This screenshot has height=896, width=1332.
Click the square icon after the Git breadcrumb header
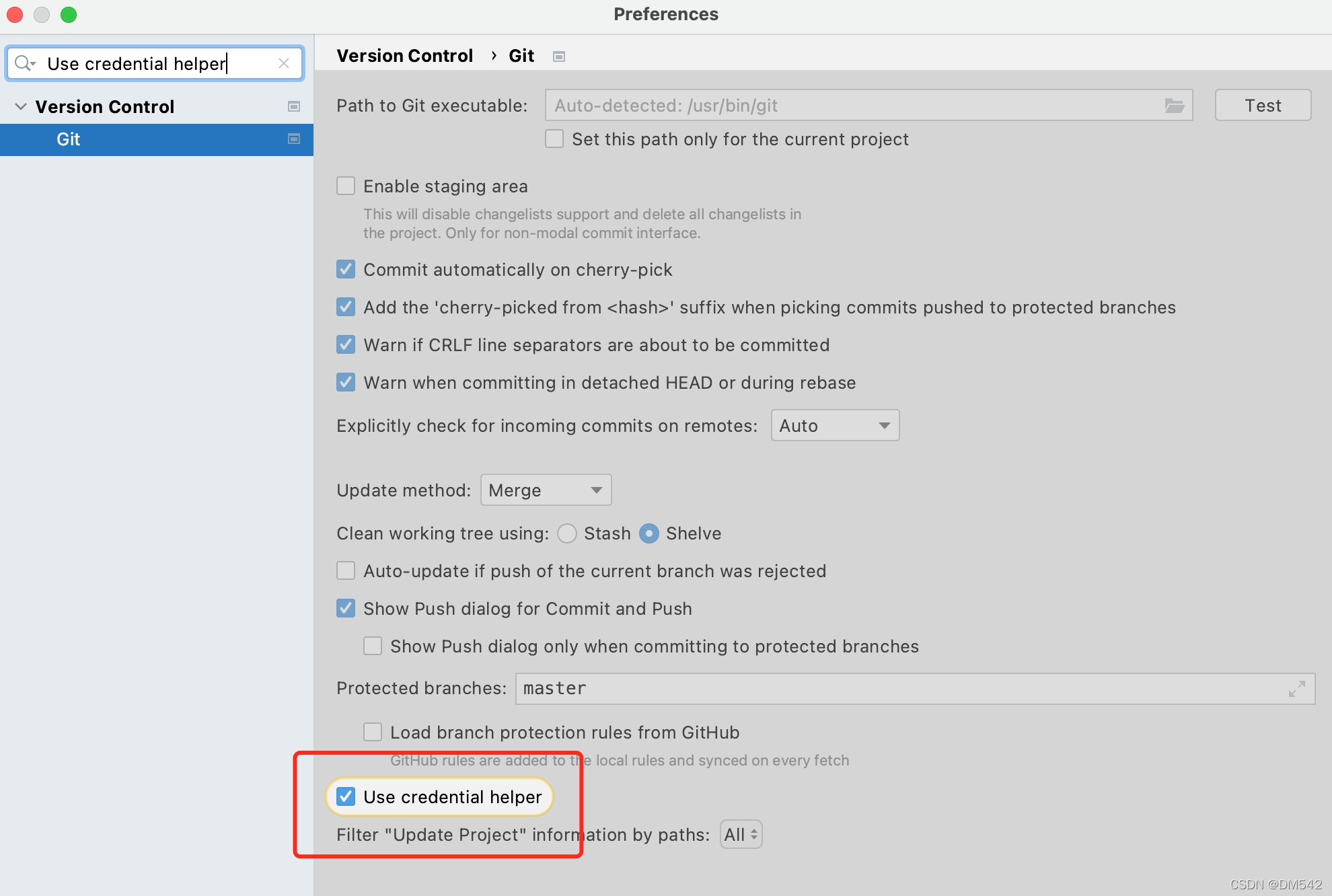point(558,56)
